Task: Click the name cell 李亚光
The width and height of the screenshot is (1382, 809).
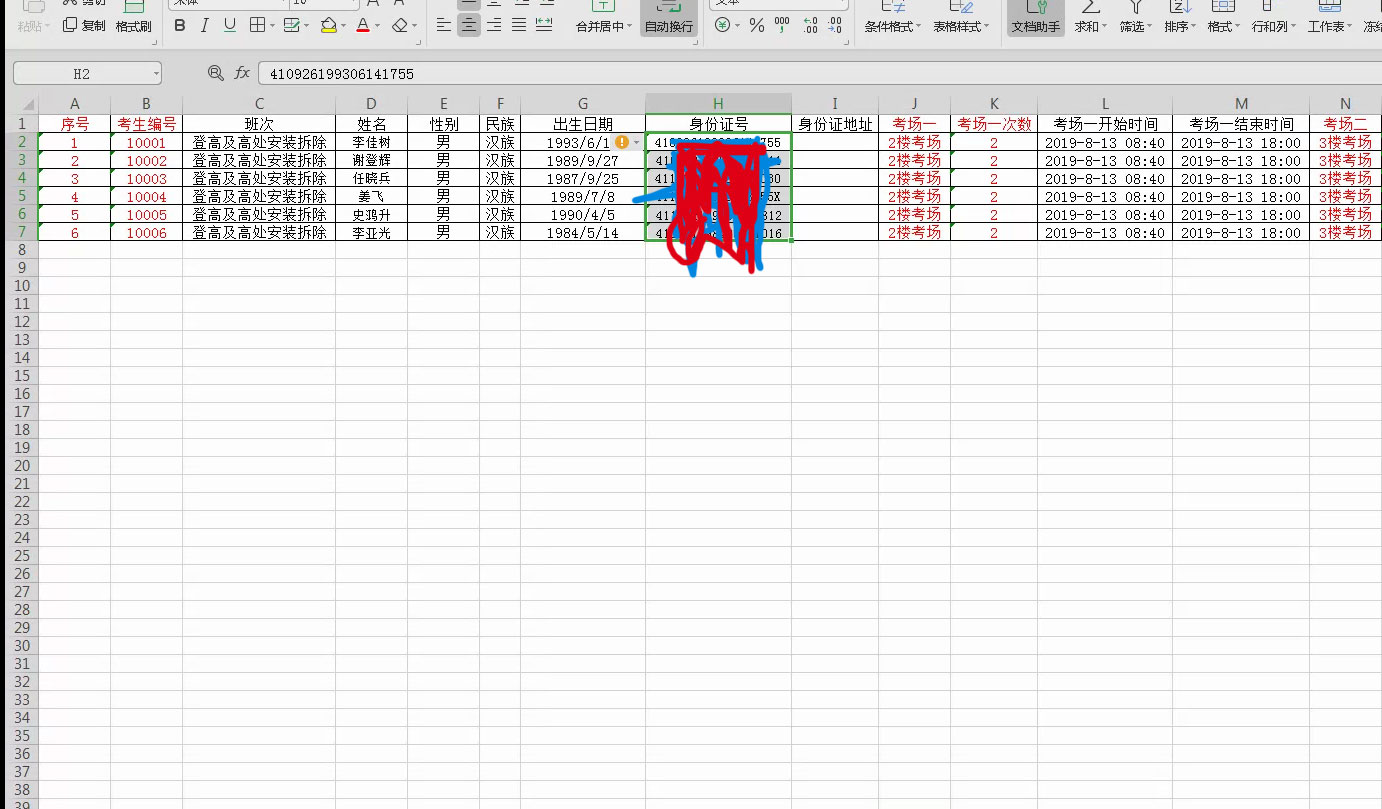Action: 371,233
